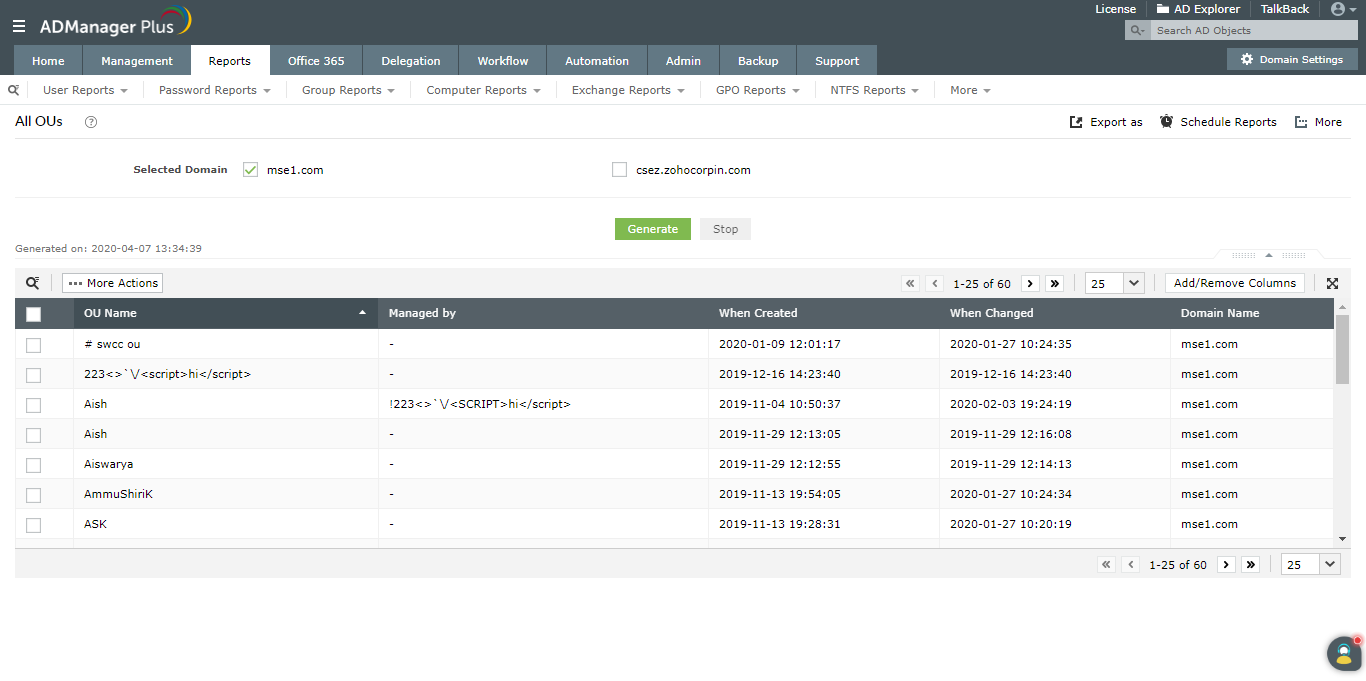Expand Computer Reports dropdown
The image size is (1366, 681).
(483, 90)
